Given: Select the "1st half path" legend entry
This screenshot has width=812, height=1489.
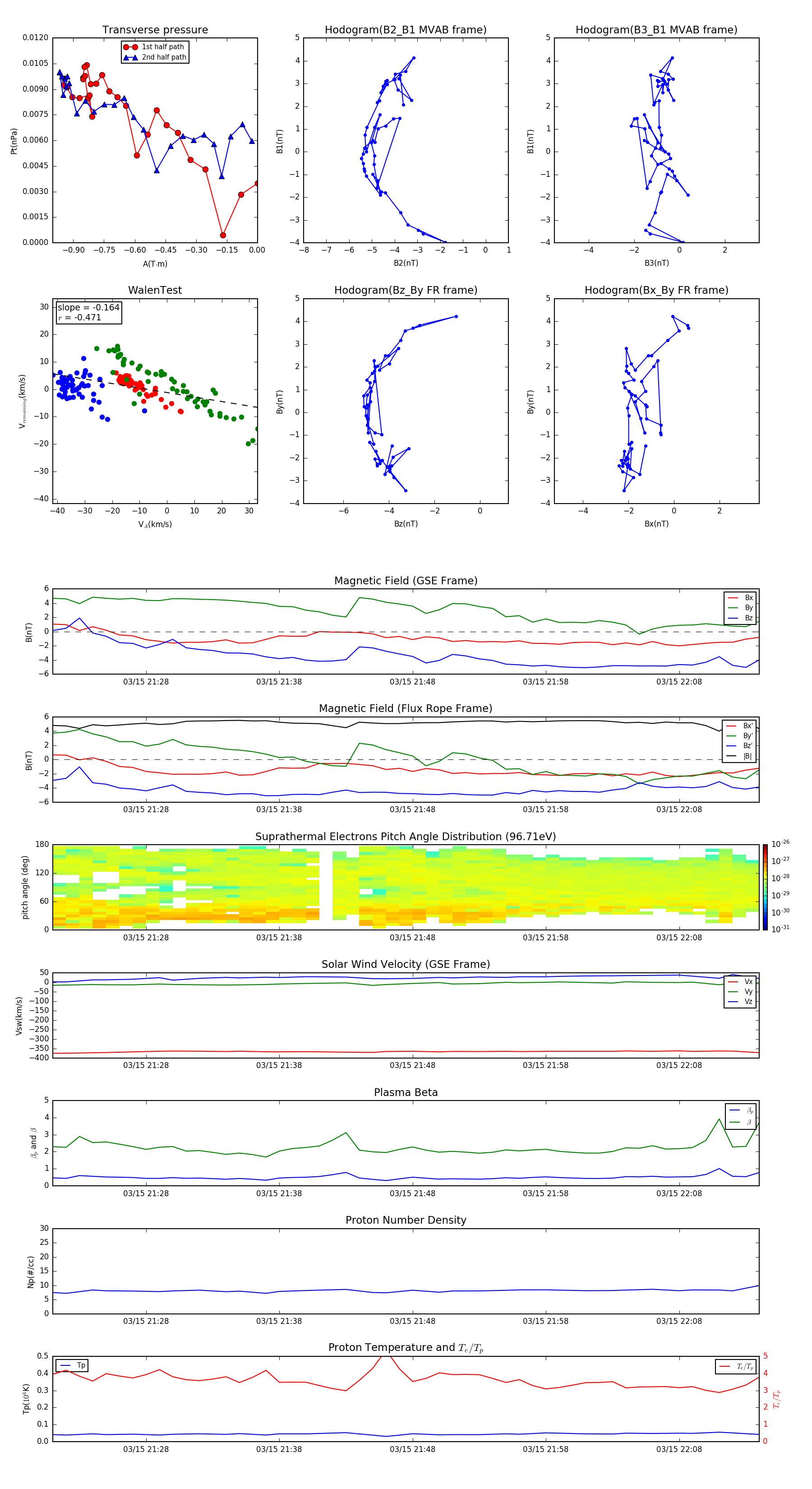Looking at the screenshot, I should coord(154,47).
